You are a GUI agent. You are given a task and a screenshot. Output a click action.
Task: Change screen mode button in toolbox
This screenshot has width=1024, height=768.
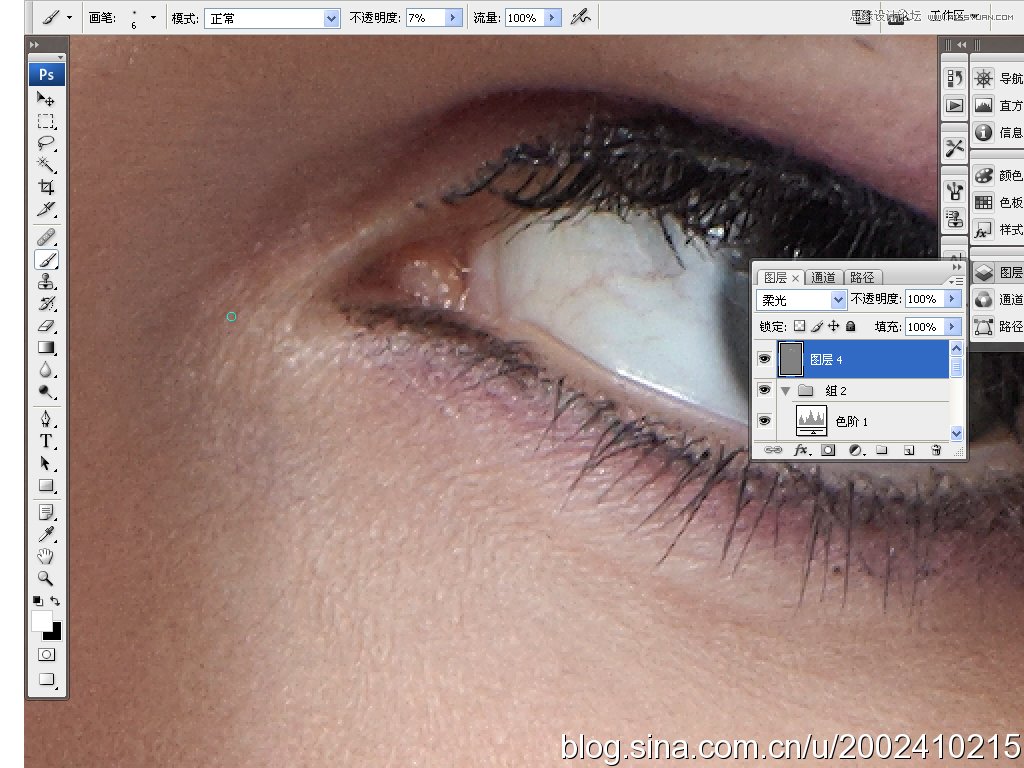click(x=46, y=679)
